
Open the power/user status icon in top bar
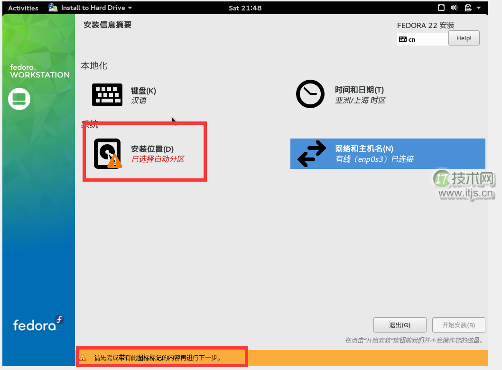click(468, 8)
